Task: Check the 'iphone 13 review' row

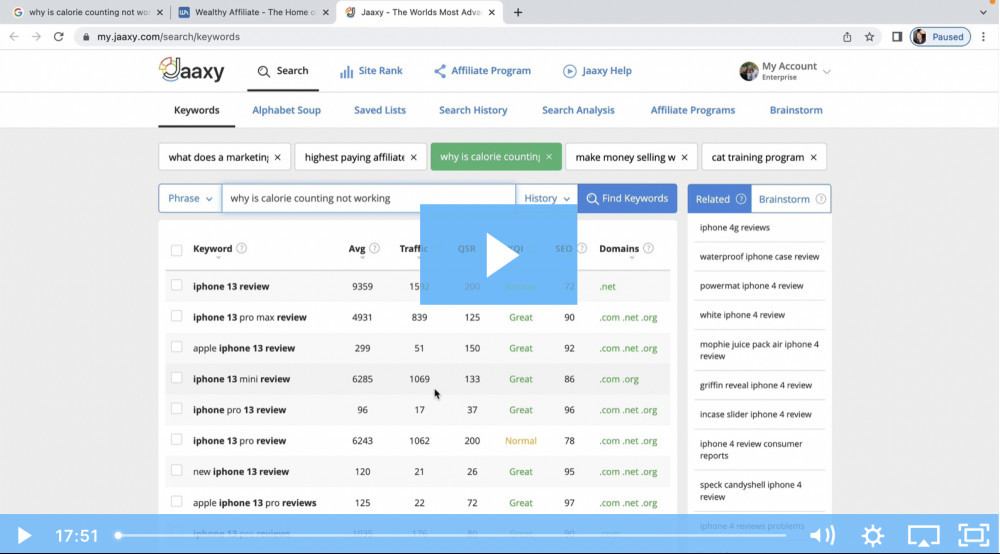Action: pos(177,285)
